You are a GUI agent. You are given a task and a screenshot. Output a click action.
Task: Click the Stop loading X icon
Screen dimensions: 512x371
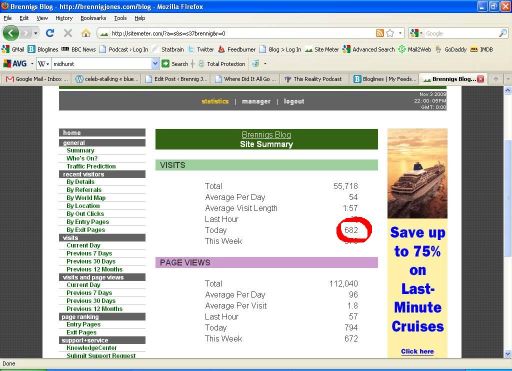point(68,33)
